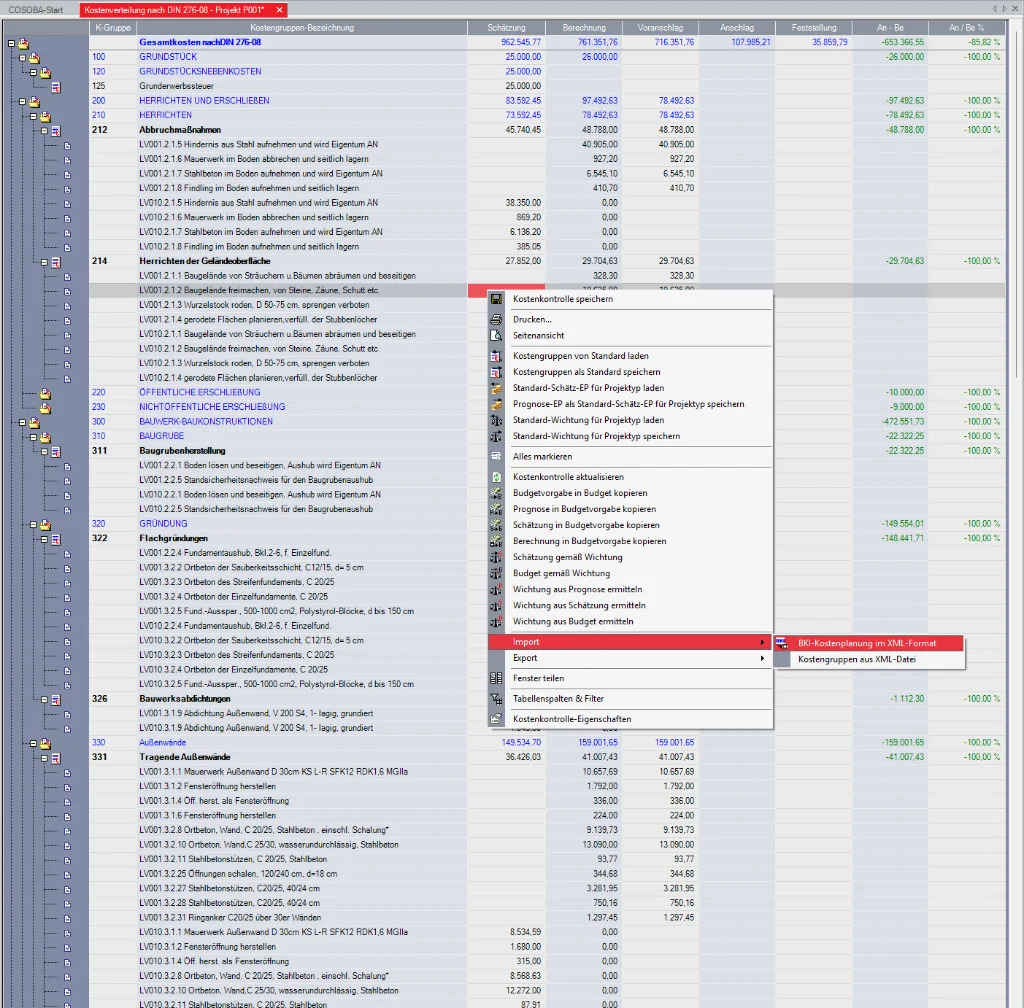Collapse the 331 Tragende Außenwände node
Image resolution: width=1024 pixels, height=1008 pixels.
pyautogui.click(x=44, y=758)
